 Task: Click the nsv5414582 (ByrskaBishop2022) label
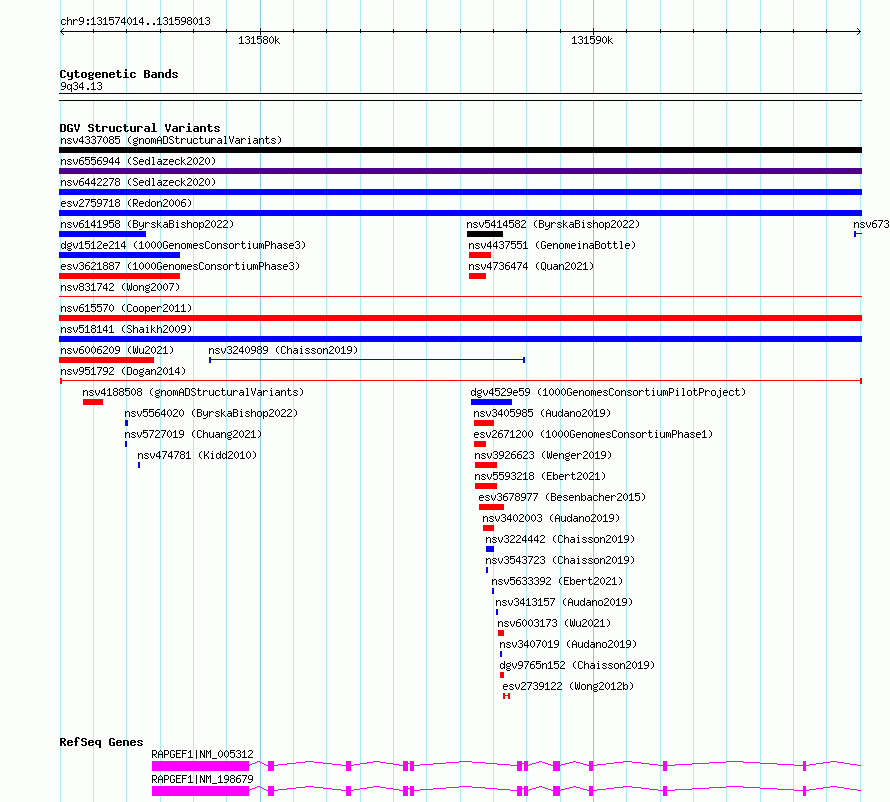click(553, 224)
